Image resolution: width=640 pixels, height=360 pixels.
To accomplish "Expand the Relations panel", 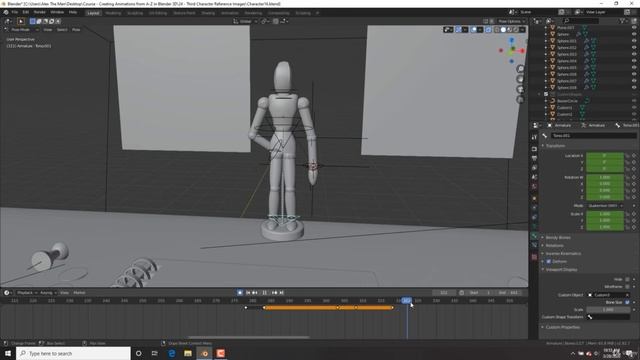I will tap(554, 246).
